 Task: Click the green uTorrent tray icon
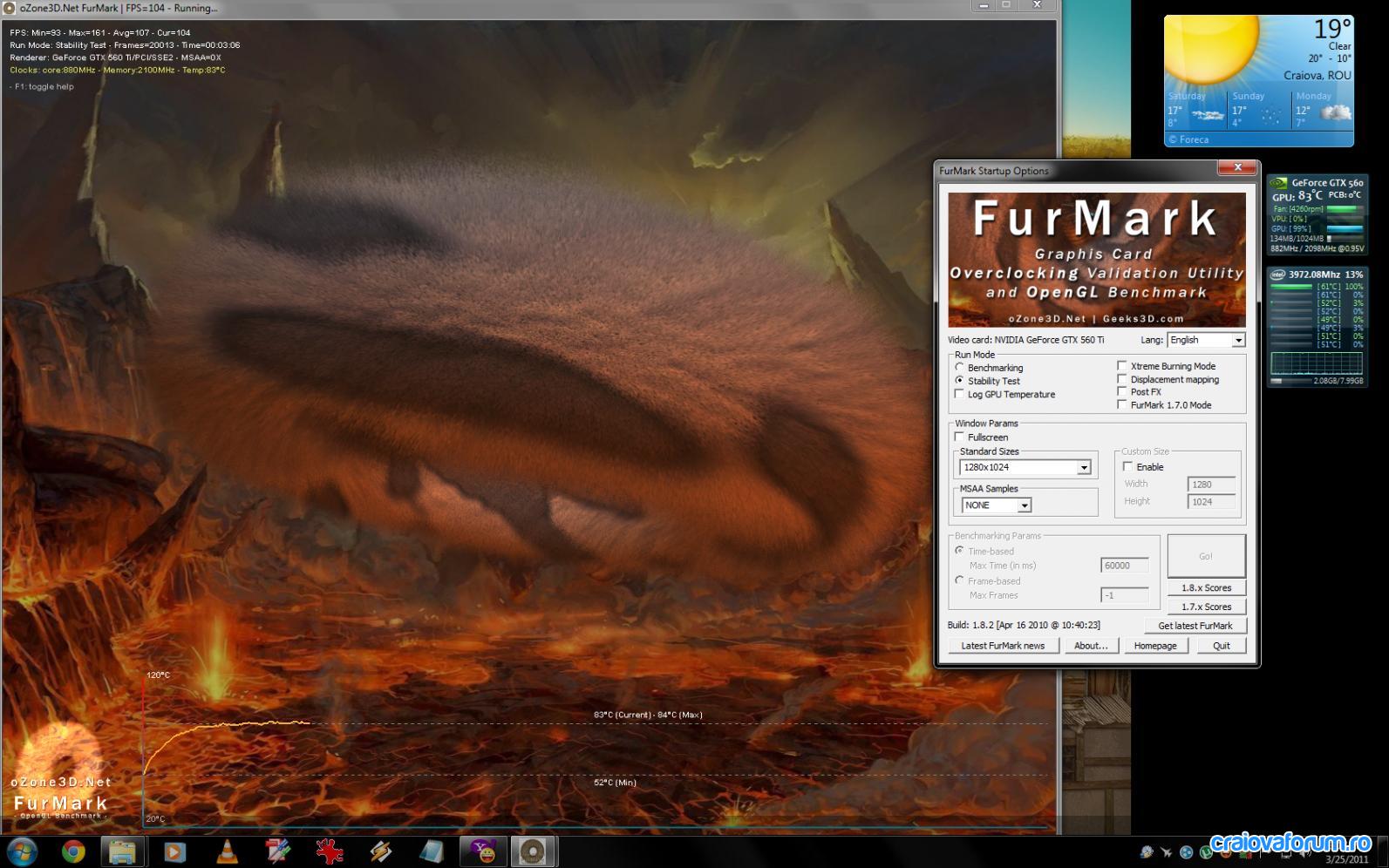tap(1204, 852)
